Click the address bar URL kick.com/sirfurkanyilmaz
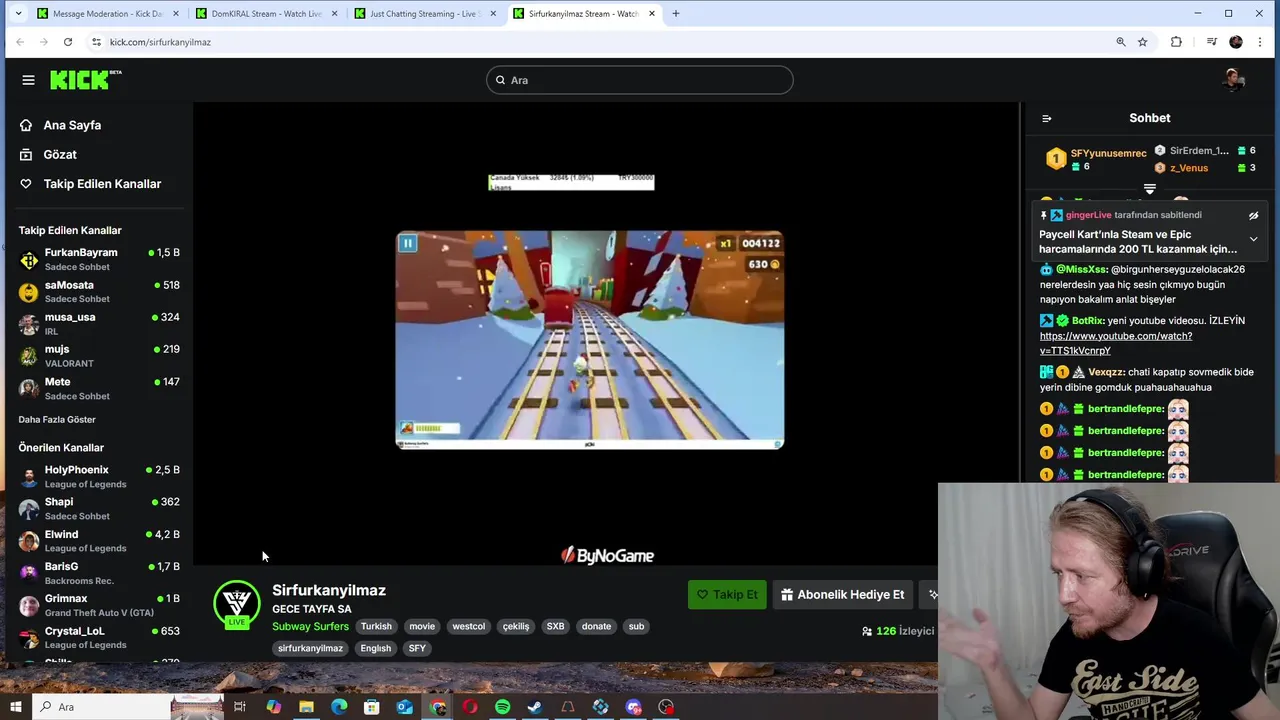This screenshot has height=720, width=1280. 160,42
